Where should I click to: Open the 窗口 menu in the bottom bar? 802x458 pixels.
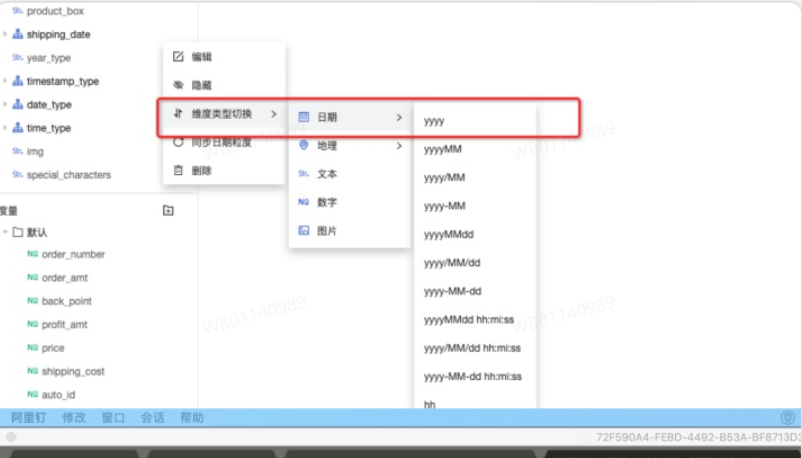point(113,418)
